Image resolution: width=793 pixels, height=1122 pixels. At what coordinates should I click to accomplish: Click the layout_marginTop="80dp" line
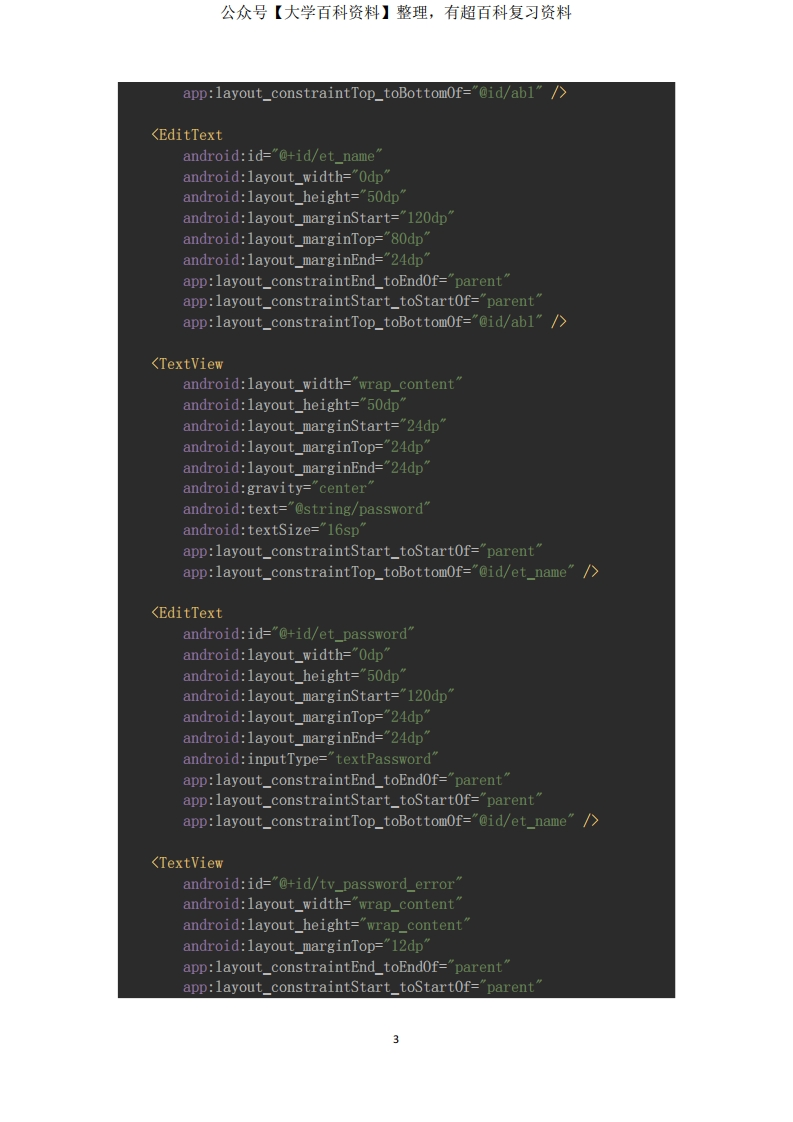tap(306, 239)
